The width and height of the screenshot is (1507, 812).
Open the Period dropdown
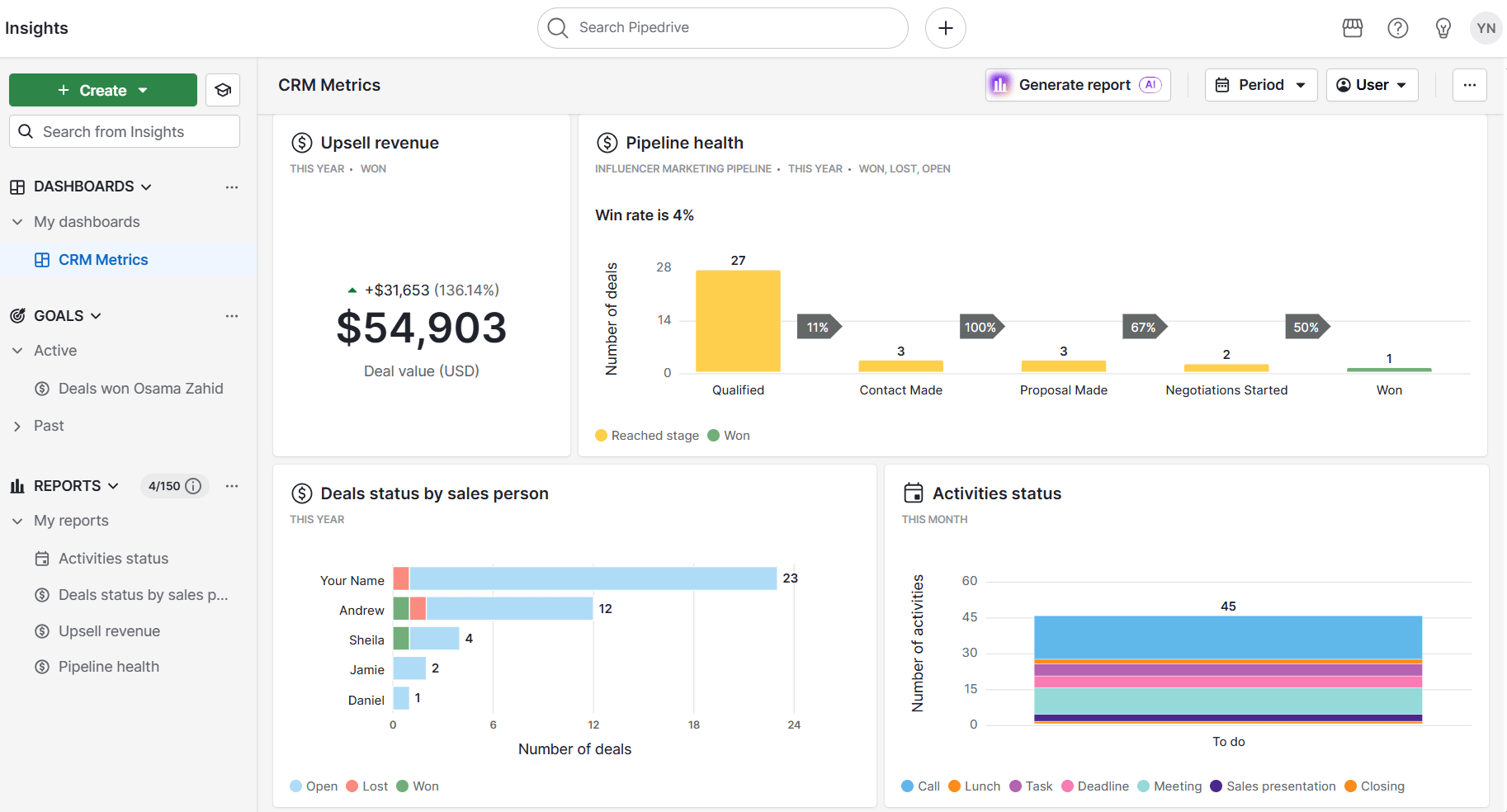[x=1260, y=84]
